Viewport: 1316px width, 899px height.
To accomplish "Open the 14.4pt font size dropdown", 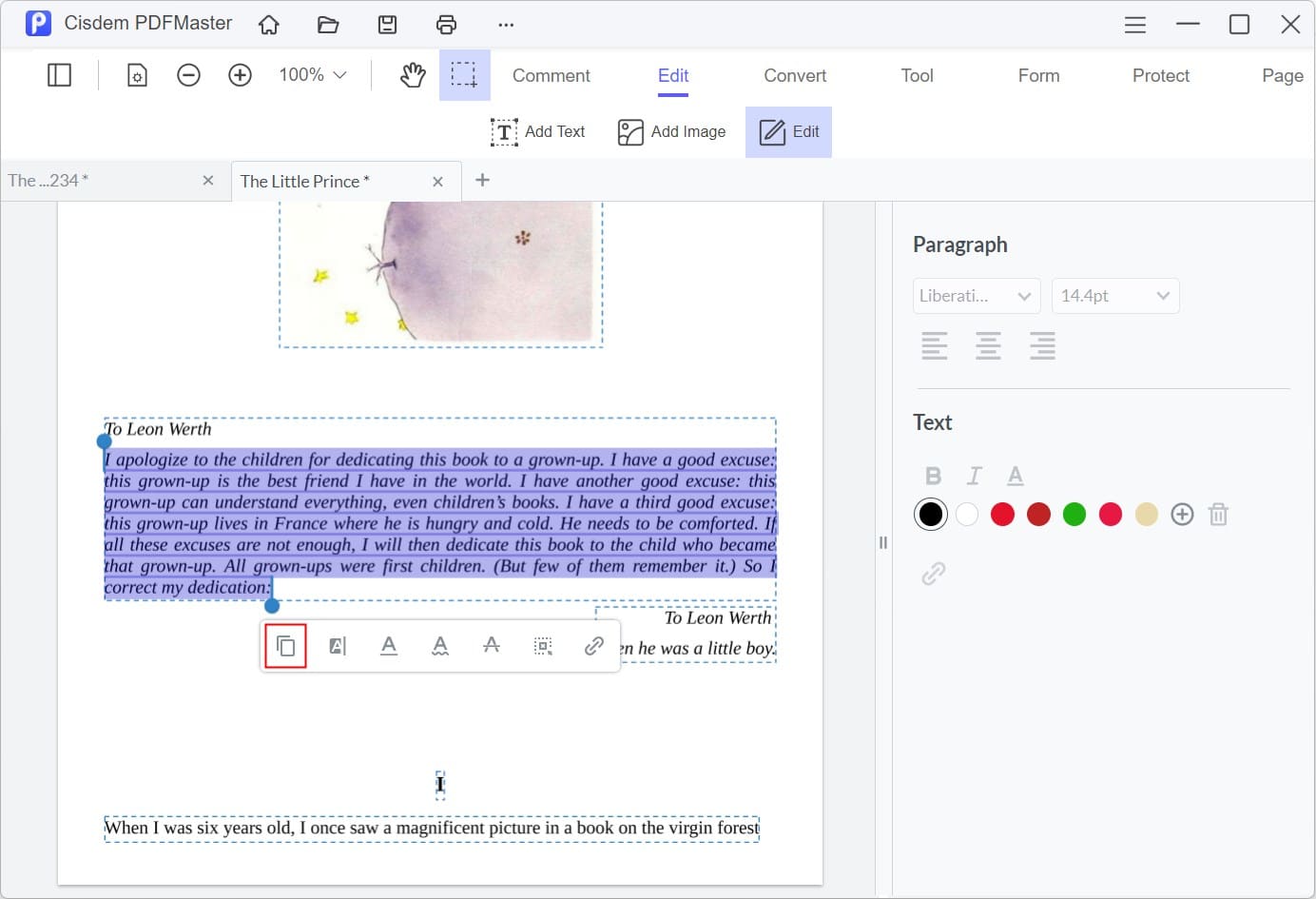I will (x=1115, y=296).
